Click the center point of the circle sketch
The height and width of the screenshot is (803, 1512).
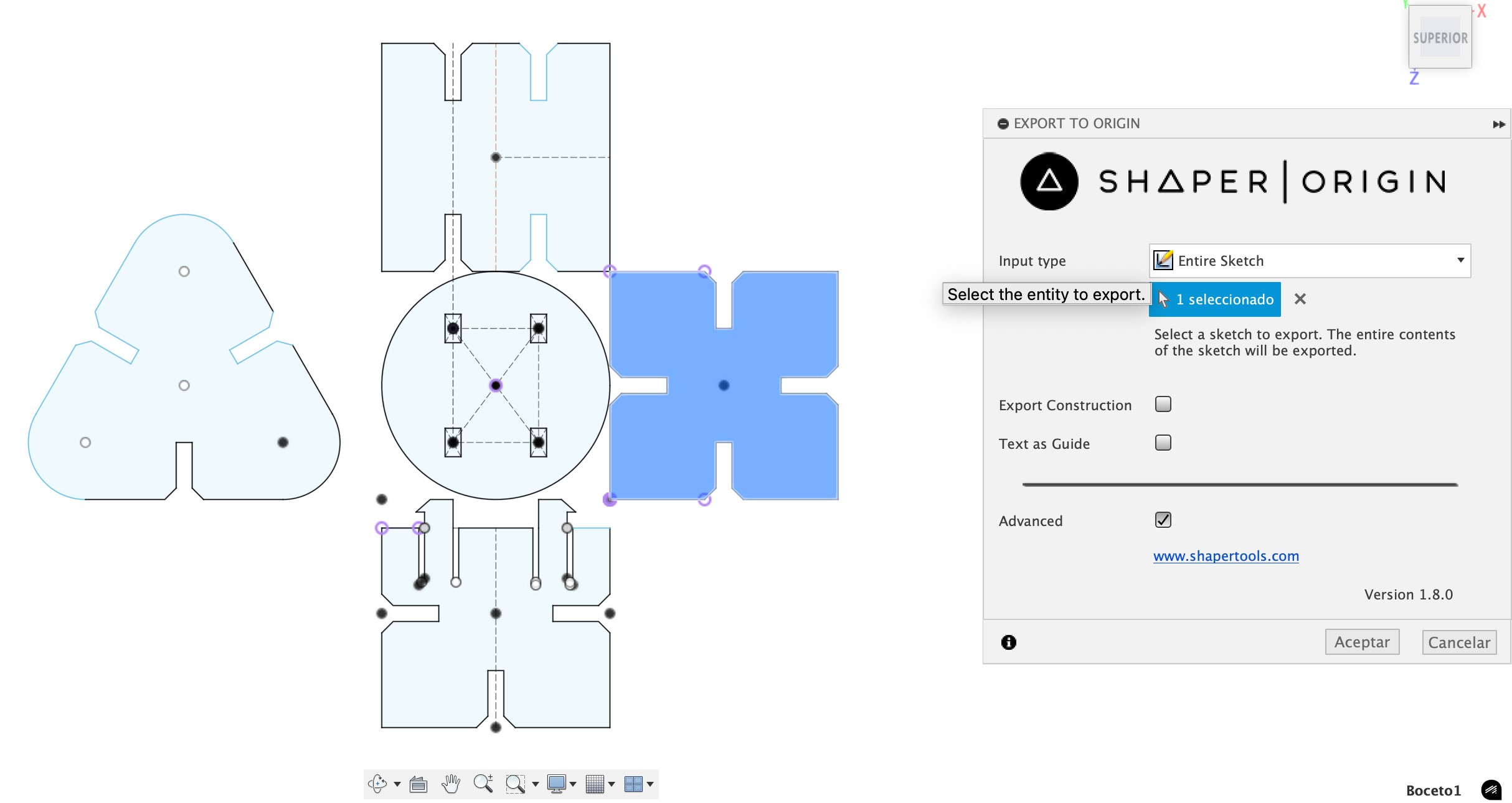tap(496, 386)
